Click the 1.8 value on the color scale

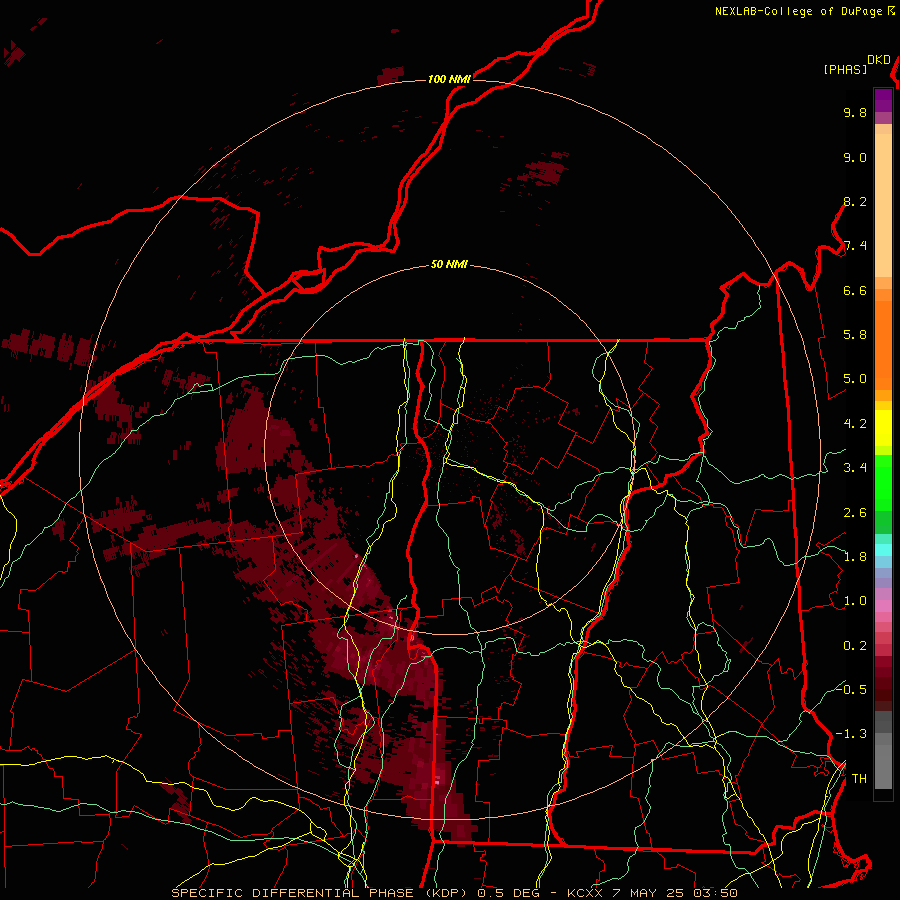click(x=855, y=557)
